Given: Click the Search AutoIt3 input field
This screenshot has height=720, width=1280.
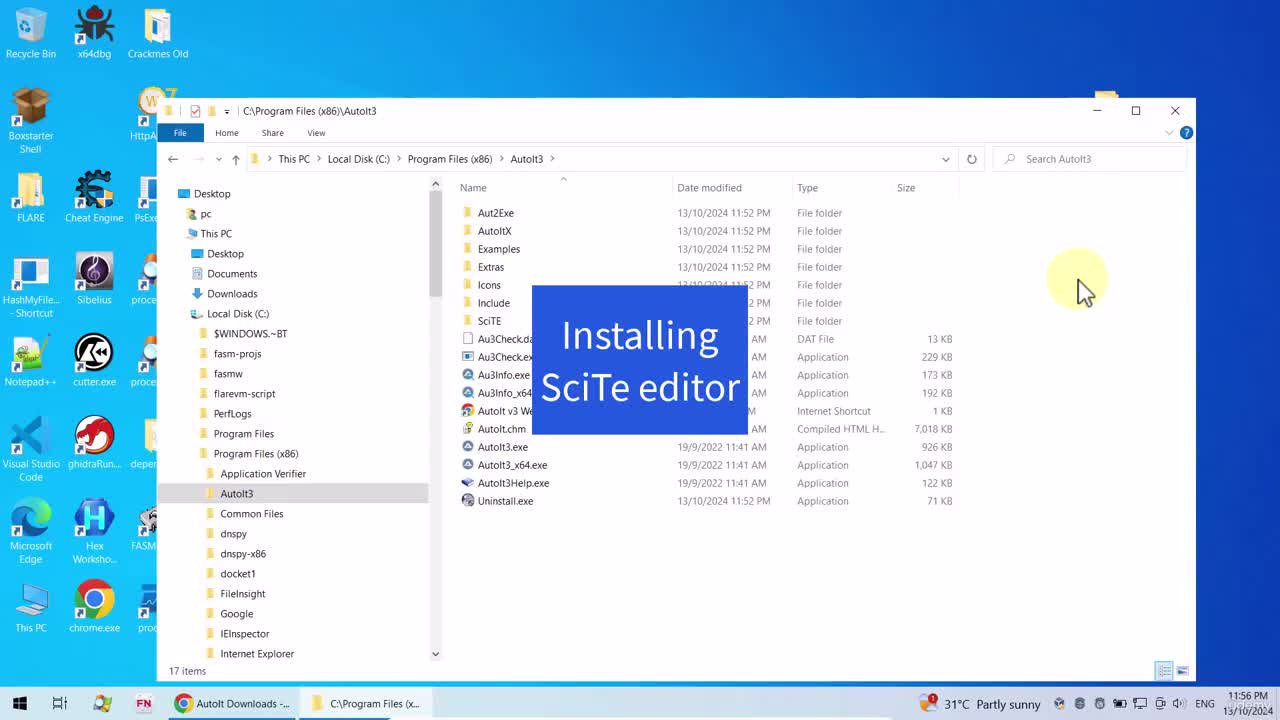Looking at the screenshot, I should point(1095,159).
